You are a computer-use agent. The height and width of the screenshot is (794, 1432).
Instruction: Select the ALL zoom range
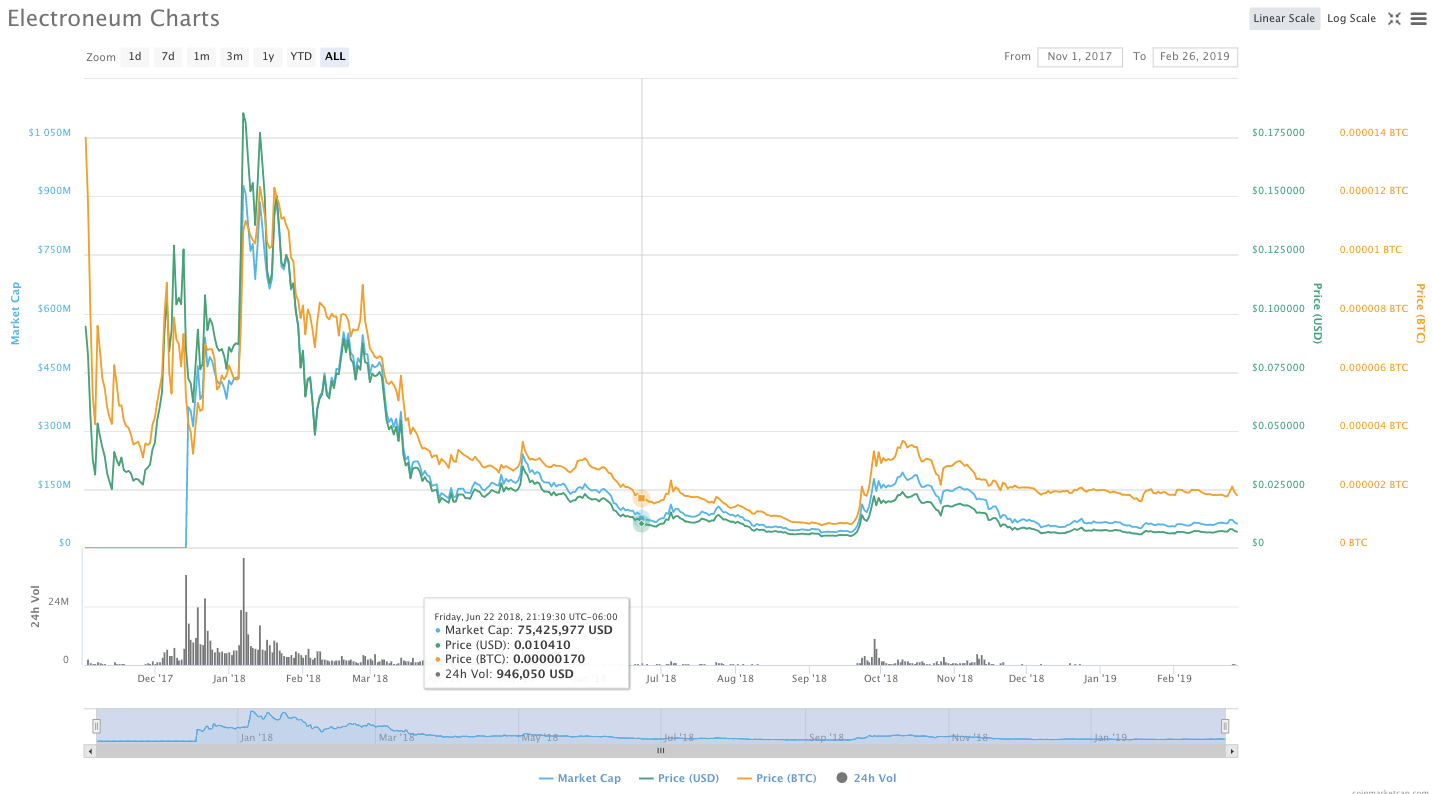tap(335, 57)
